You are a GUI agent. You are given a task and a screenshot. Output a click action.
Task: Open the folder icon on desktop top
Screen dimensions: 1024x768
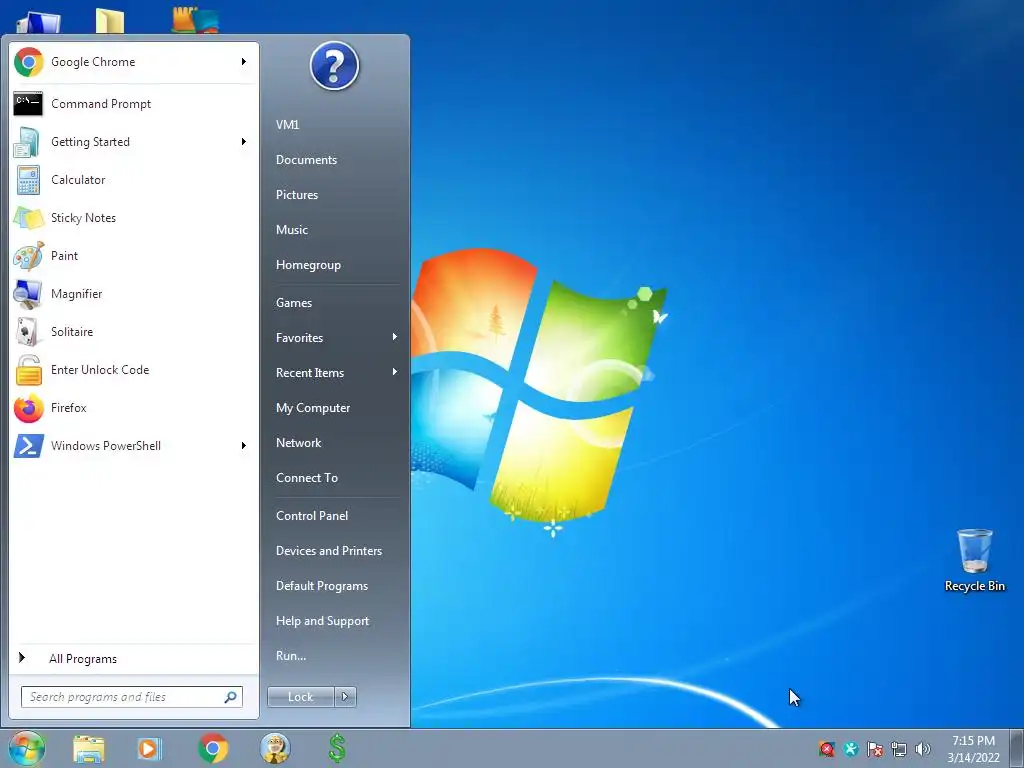pyautogui.click(x=110, y=20)
